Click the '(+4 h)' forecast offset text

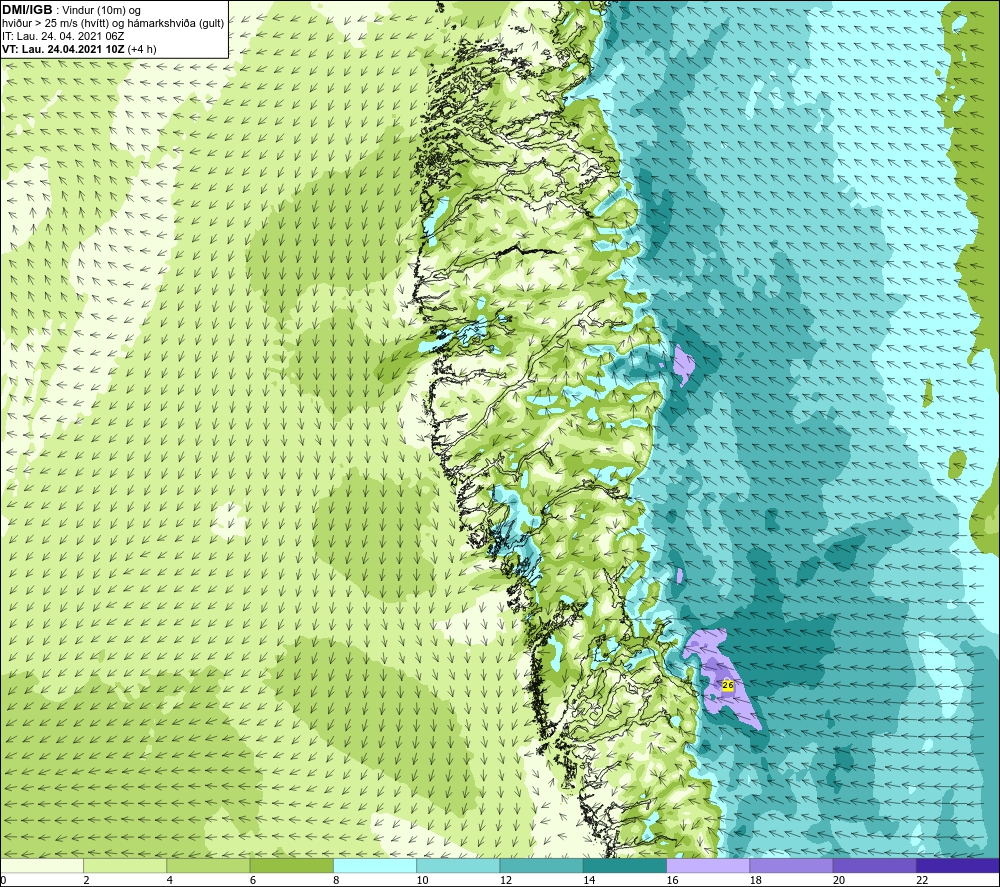[142, 49]
